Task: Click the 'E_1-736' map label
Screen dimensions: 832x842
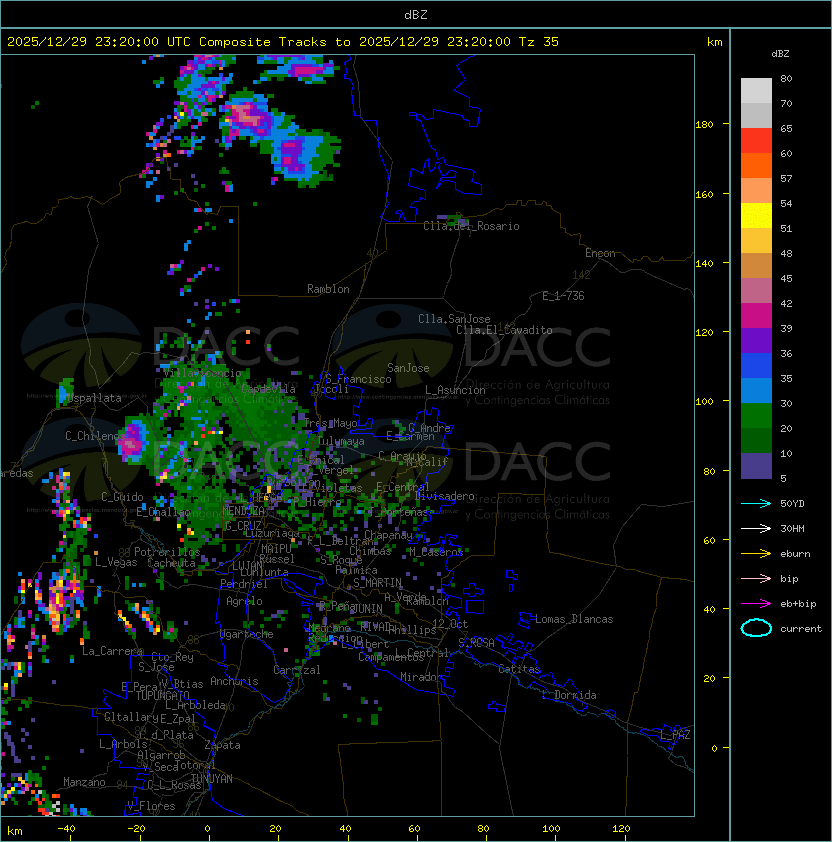Action: (x=563, y=296)
